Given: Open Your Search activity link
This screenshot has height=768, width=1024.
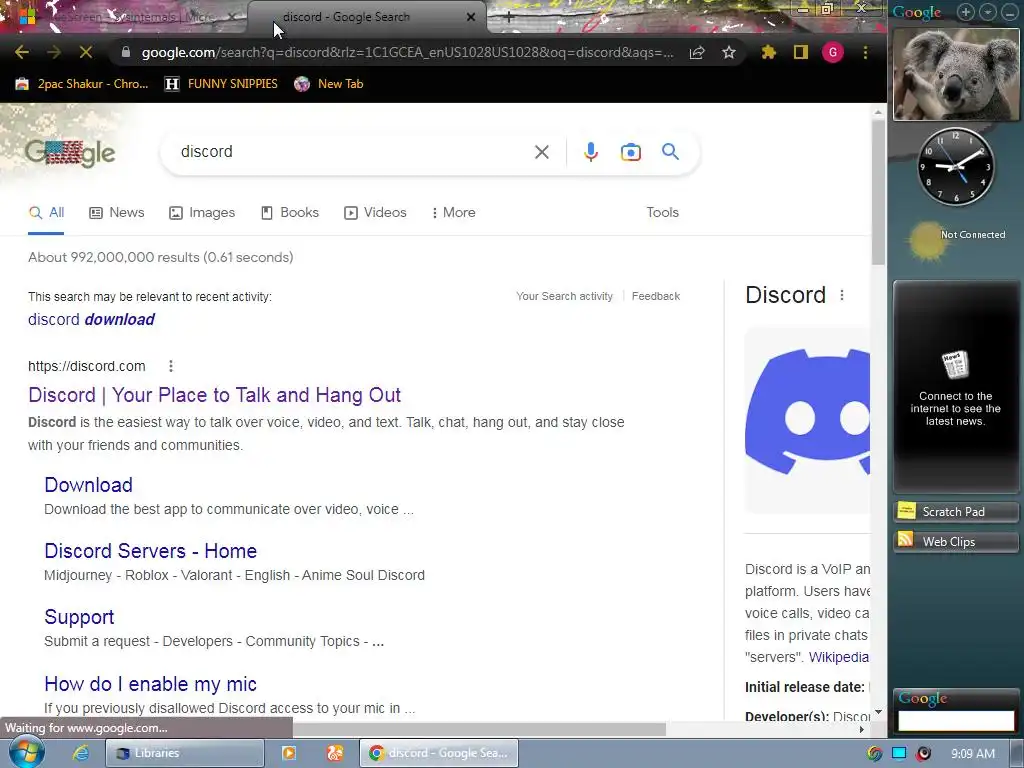Looking at the screenshot, I should point(564,296).
